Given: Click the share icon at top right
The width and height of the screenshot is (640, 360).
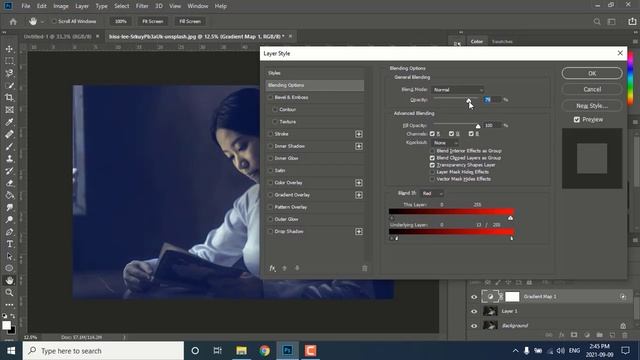Looking at the screenshot, I should pos(632,21).
